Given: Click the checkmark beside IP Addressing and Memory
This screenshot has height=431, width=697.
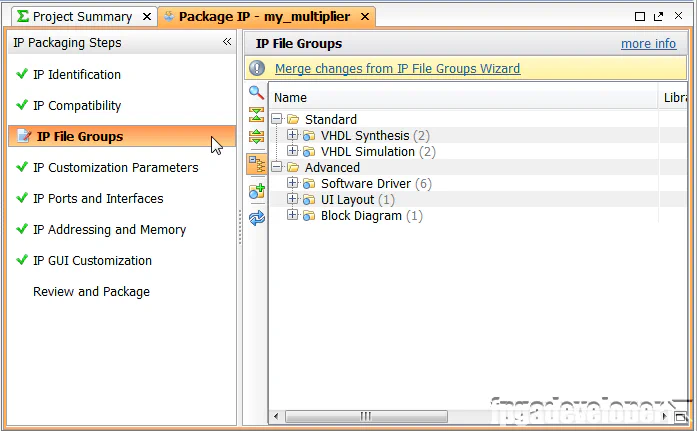Looking at the screenshot, I should pyautogui.click(x=22, y=228).
